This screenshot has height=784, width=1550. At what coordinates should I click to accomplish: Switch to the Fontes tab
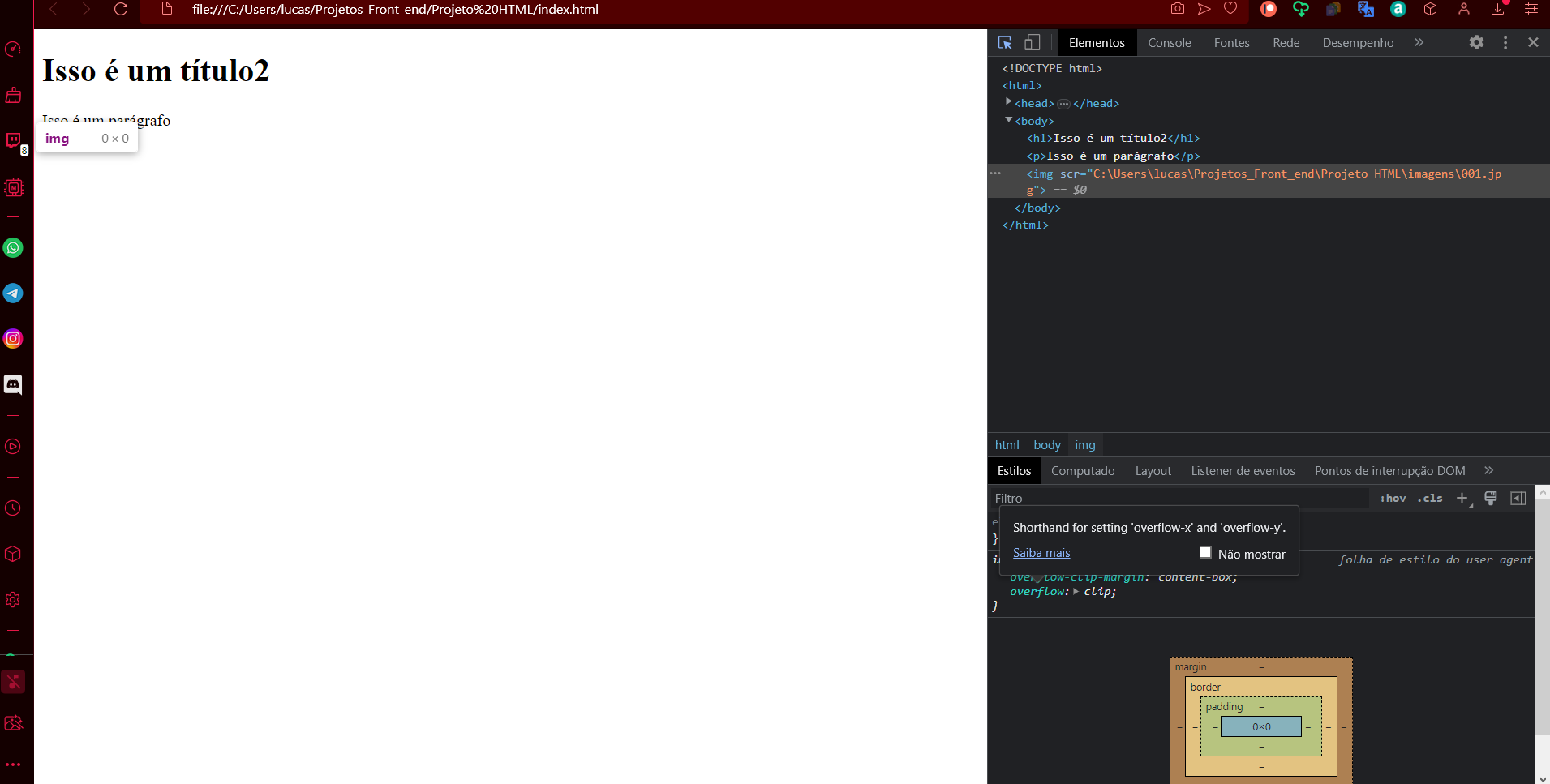[x=1232, y=43]
